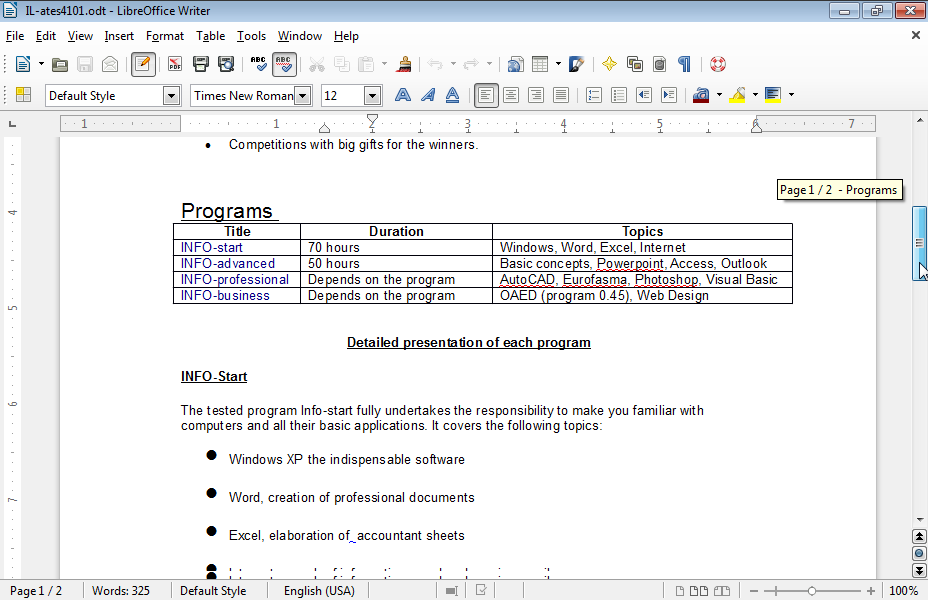
Task: Open the Find & Replace tool
Action: click(45, 36)
